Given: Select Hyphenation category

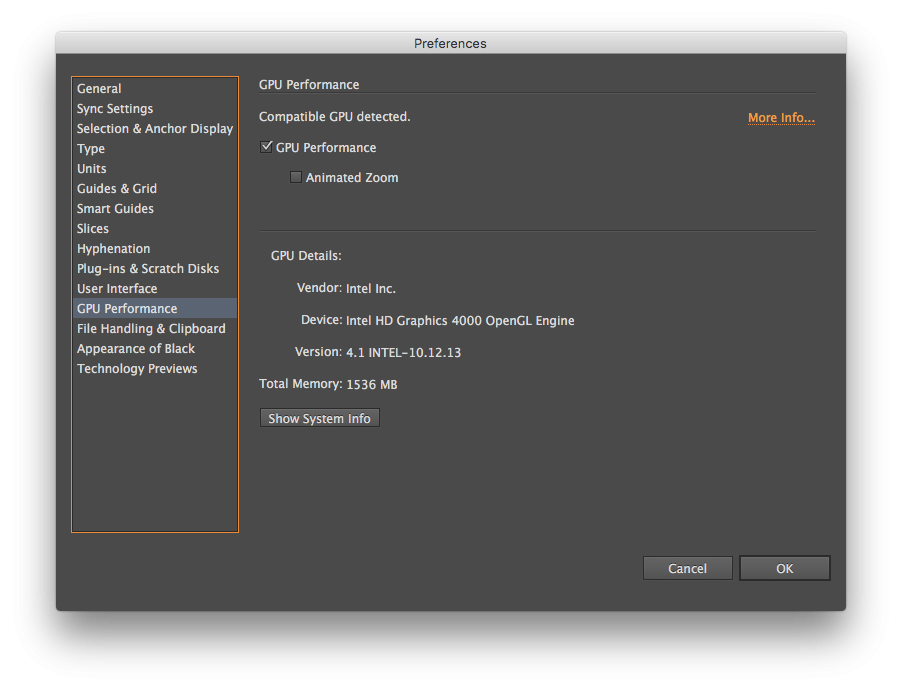Looking at the screenshot, I should 155,249.
